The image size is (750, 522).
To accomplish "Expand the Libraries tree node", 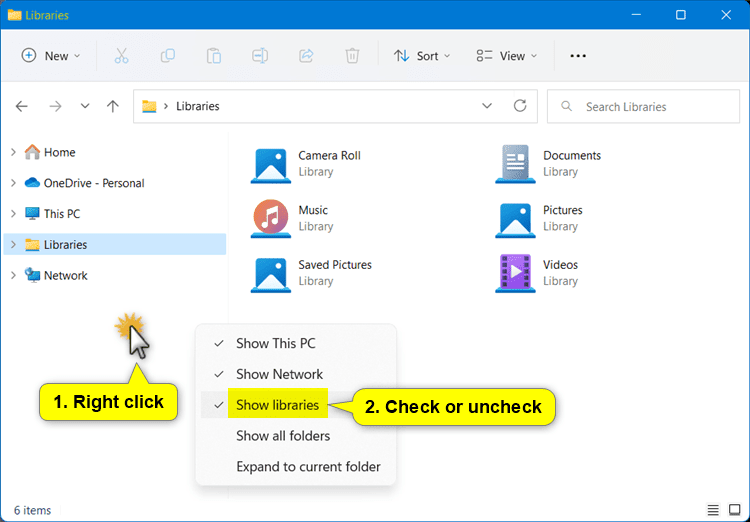I will (x=13, y=244).
